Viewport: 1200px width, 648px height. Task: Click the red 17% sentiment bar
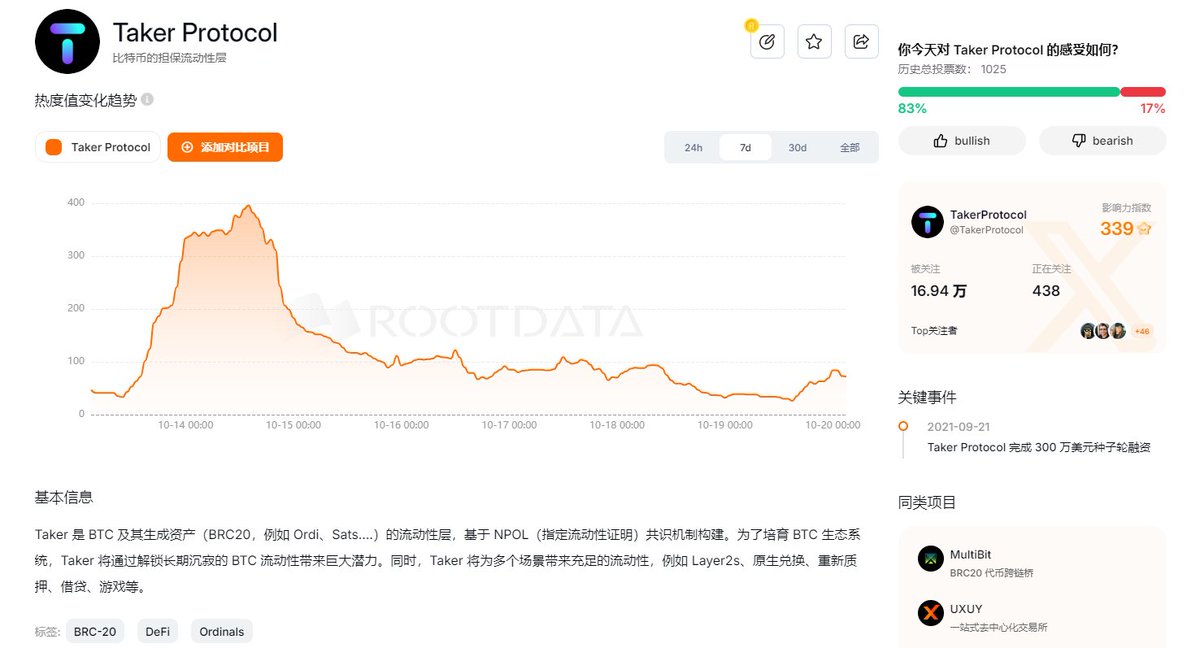click(x=1143, y=92)
